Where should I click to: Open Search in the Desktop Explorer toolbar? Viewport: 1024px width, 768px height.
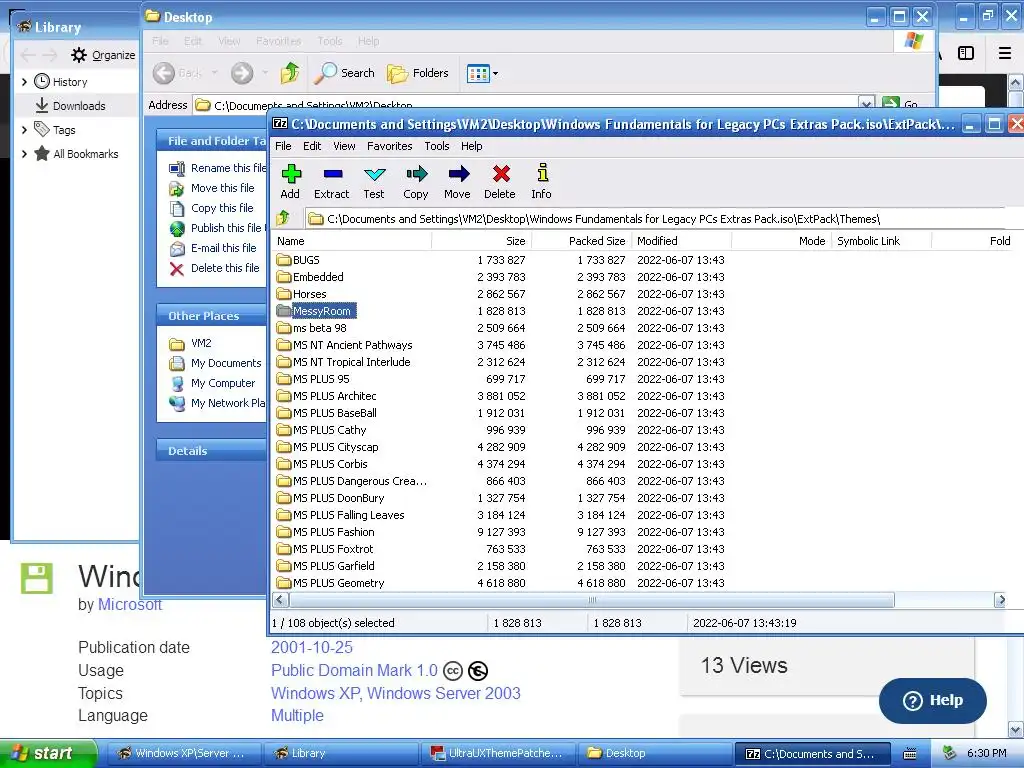(x=344, y=73)
